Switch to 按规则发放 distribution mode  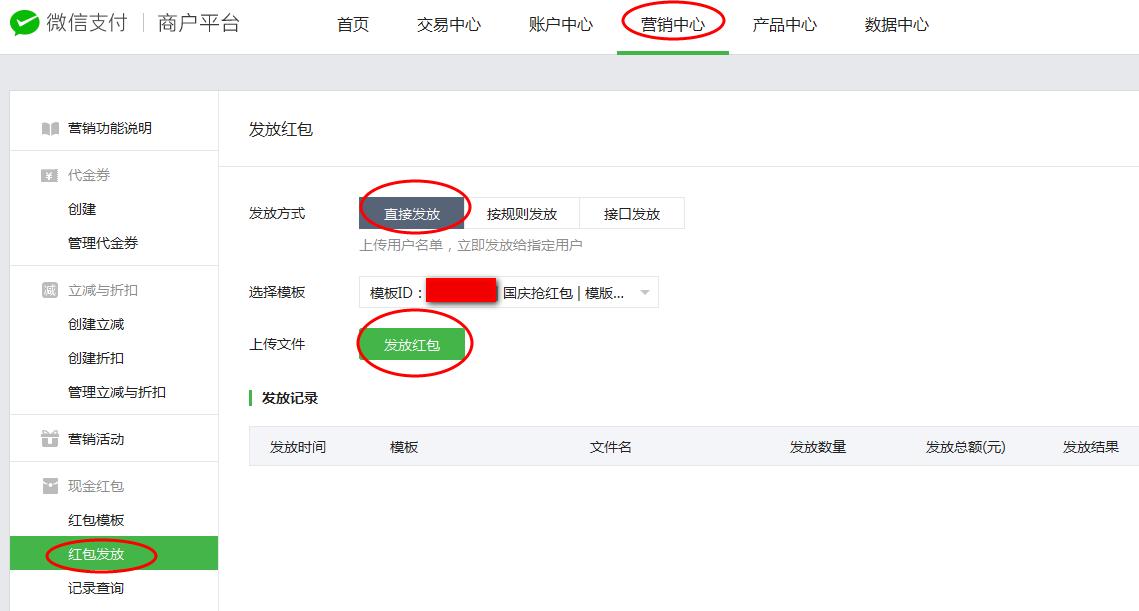tap(521, 212)
